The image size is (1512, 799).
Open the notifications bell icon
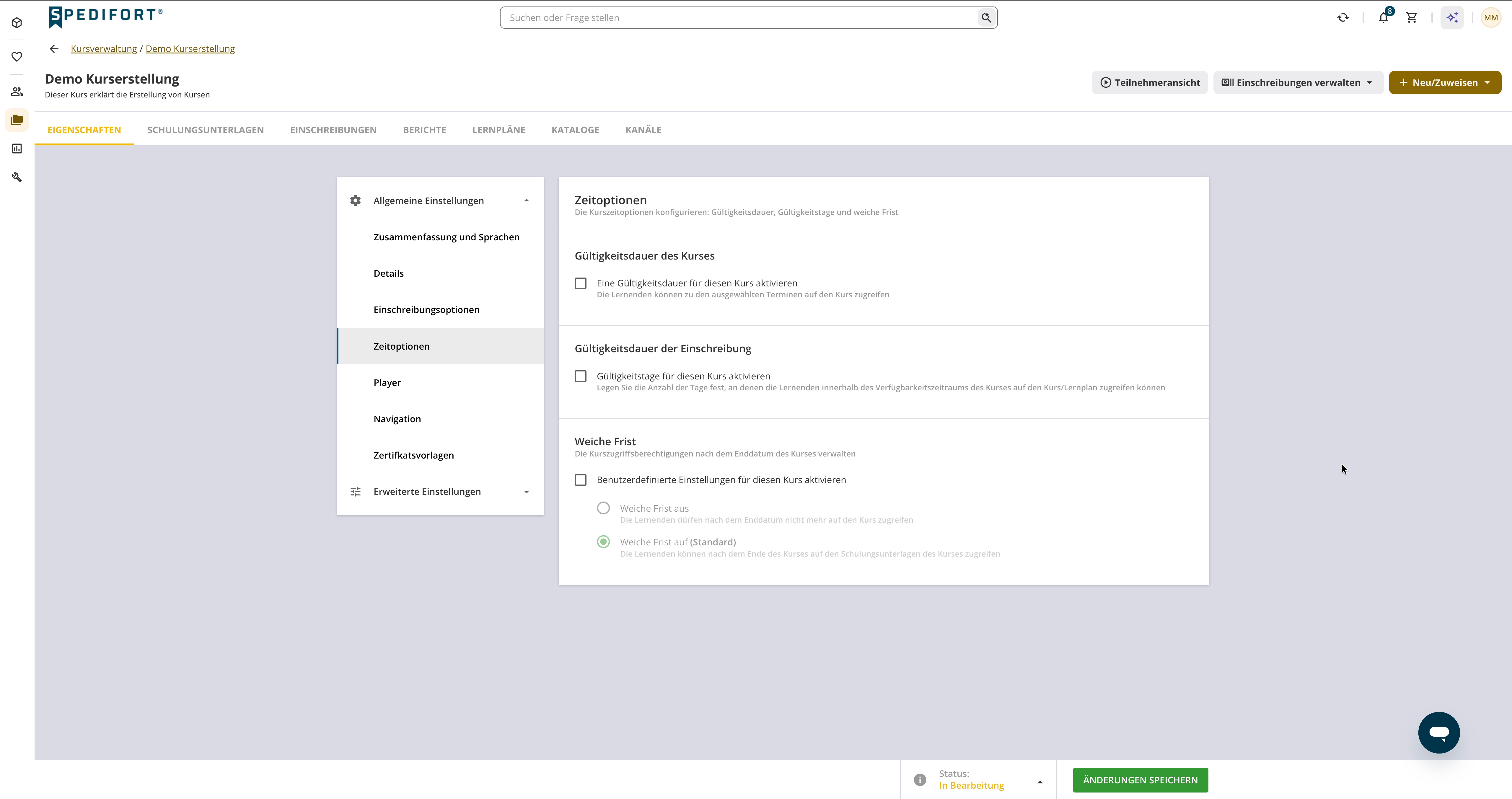[1384, 18]
